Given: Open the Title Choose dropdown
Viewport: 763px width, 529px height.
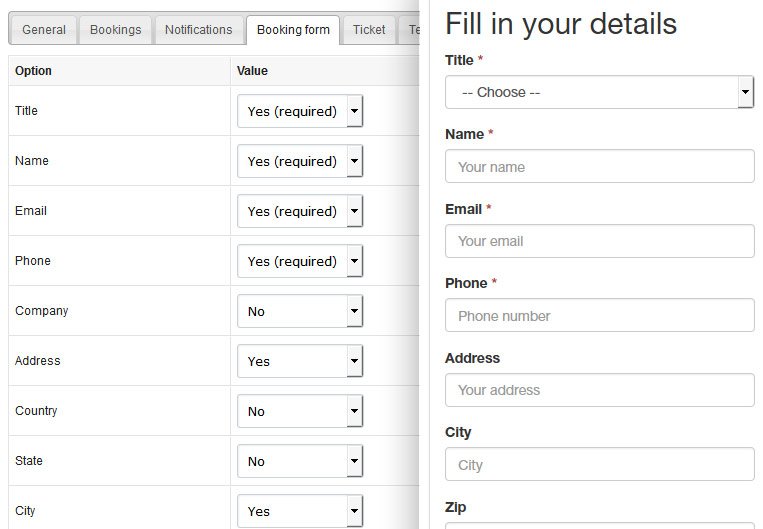Looking at the screenshot, I should (600, 92).
